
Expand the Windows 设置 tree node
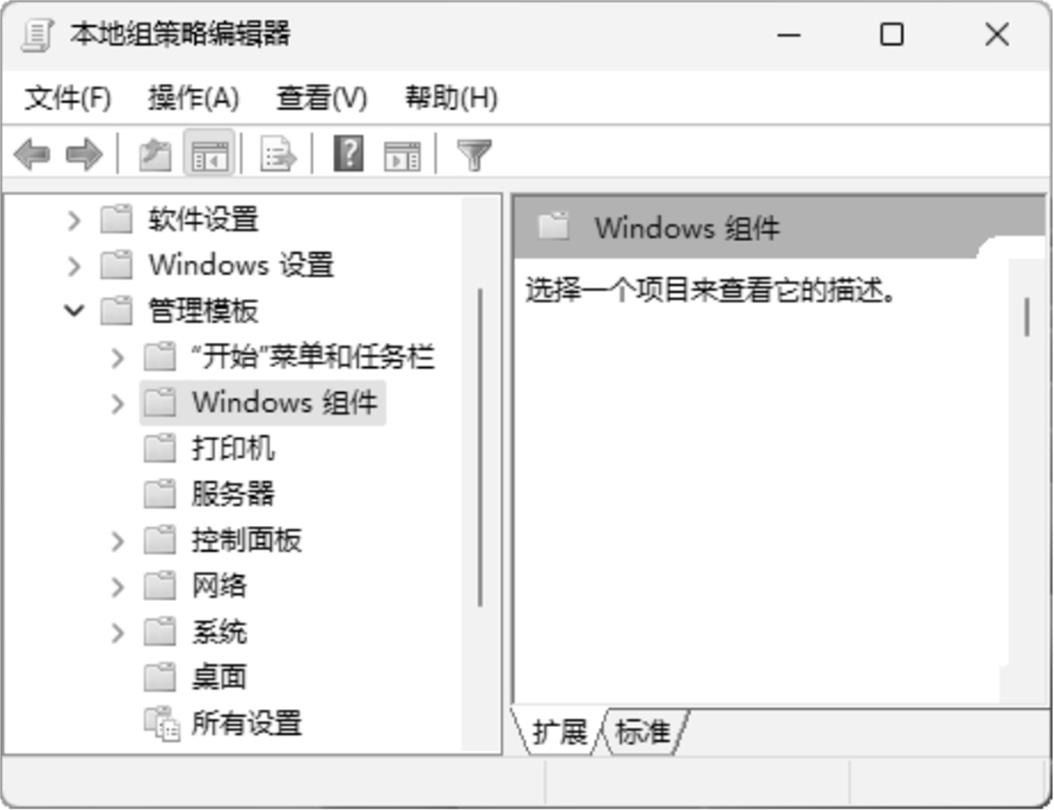[74, 265]
